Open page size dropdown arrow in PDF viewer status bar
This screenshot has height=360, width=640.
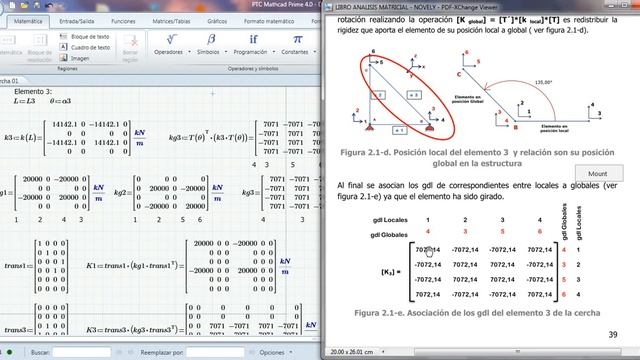coord(383,351)
